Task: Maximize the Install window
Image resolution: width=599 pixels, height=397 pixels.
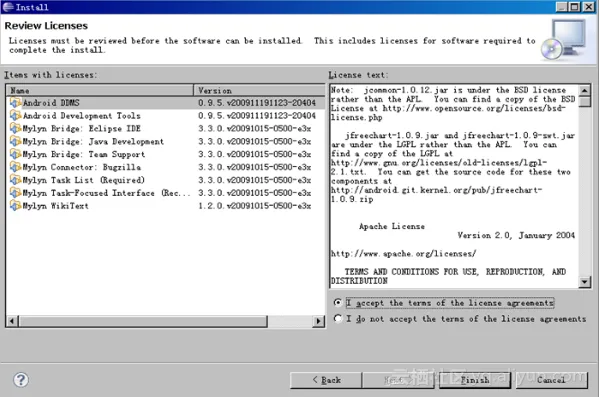Action: tap(575, 7)
